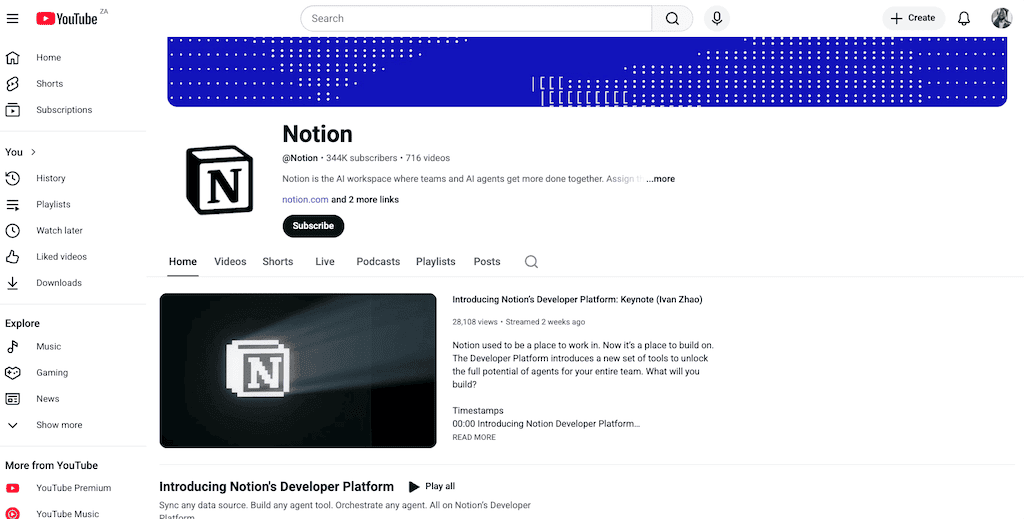
Task: Click the 'Explore' sidebar heading
Action: (x=22, y=324)
